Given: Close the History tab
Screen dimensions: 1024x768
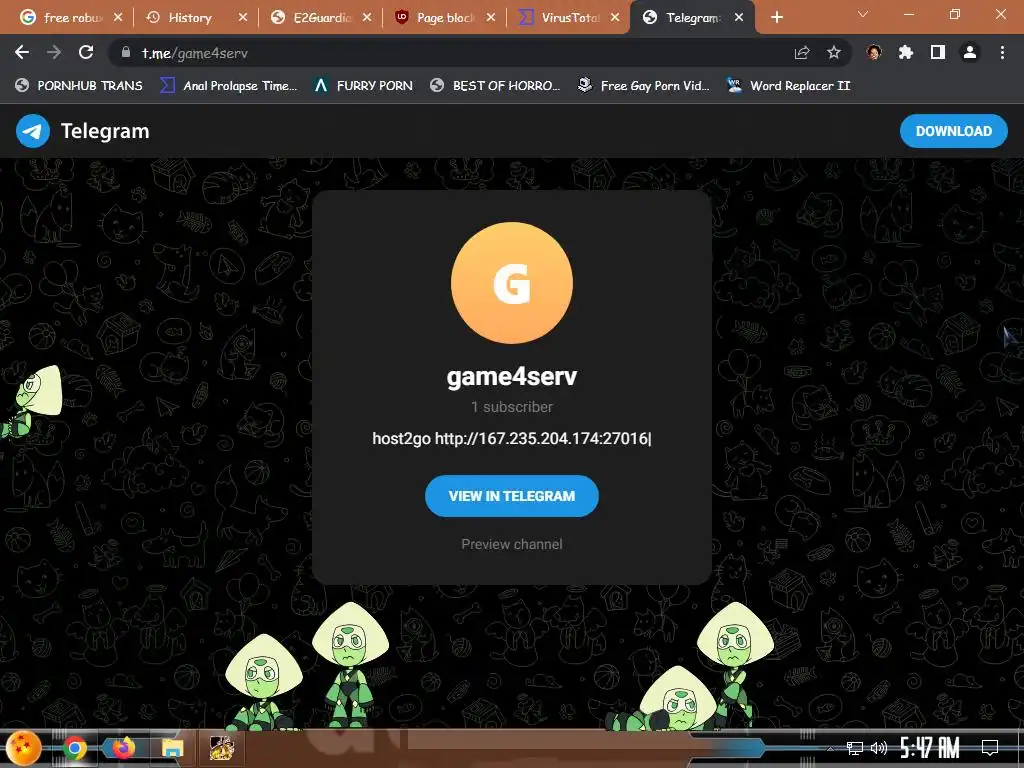Looking at the screenshot, I should click(x=243, y=18).
